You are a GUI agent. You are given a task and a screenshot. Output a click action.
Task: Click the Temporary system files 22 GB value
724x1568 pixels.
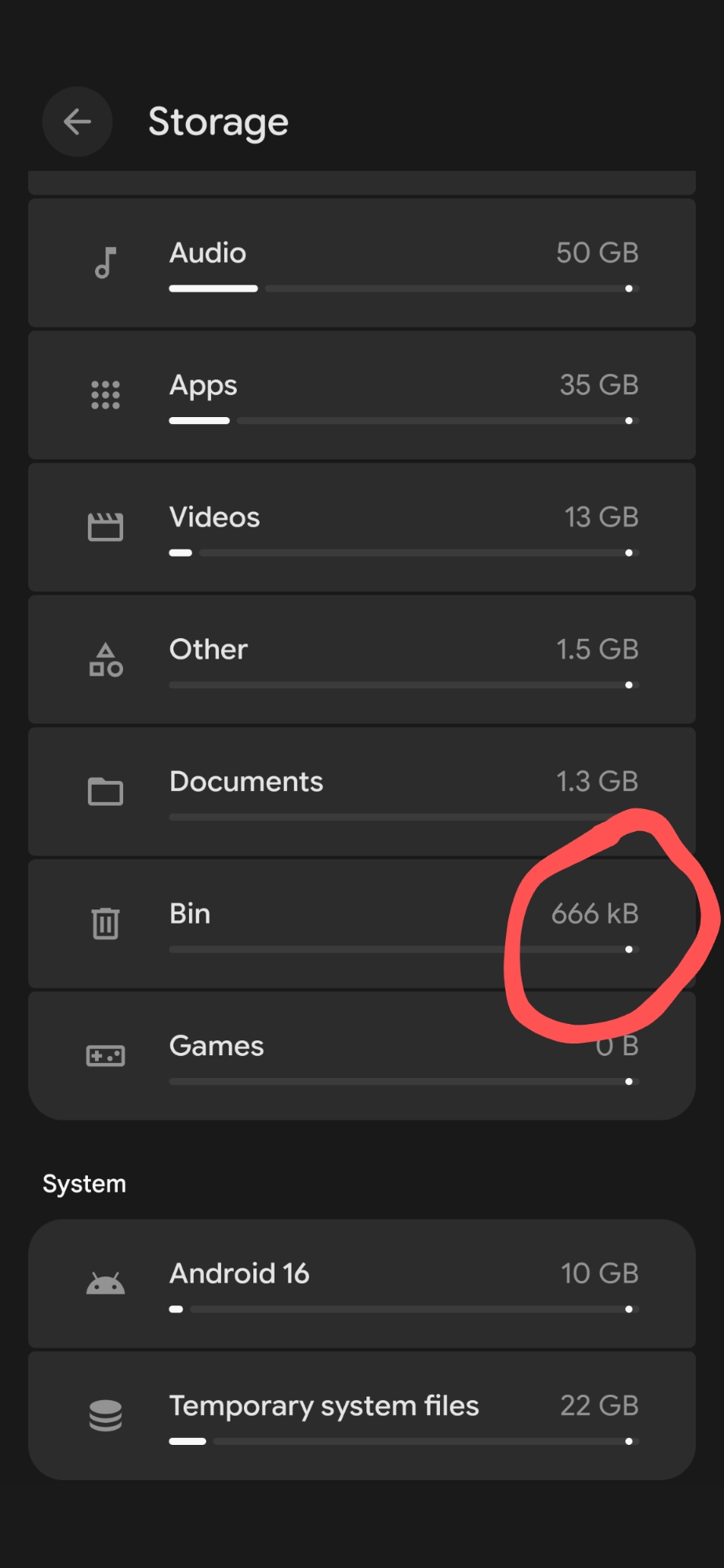click(x=598, y=1406)
